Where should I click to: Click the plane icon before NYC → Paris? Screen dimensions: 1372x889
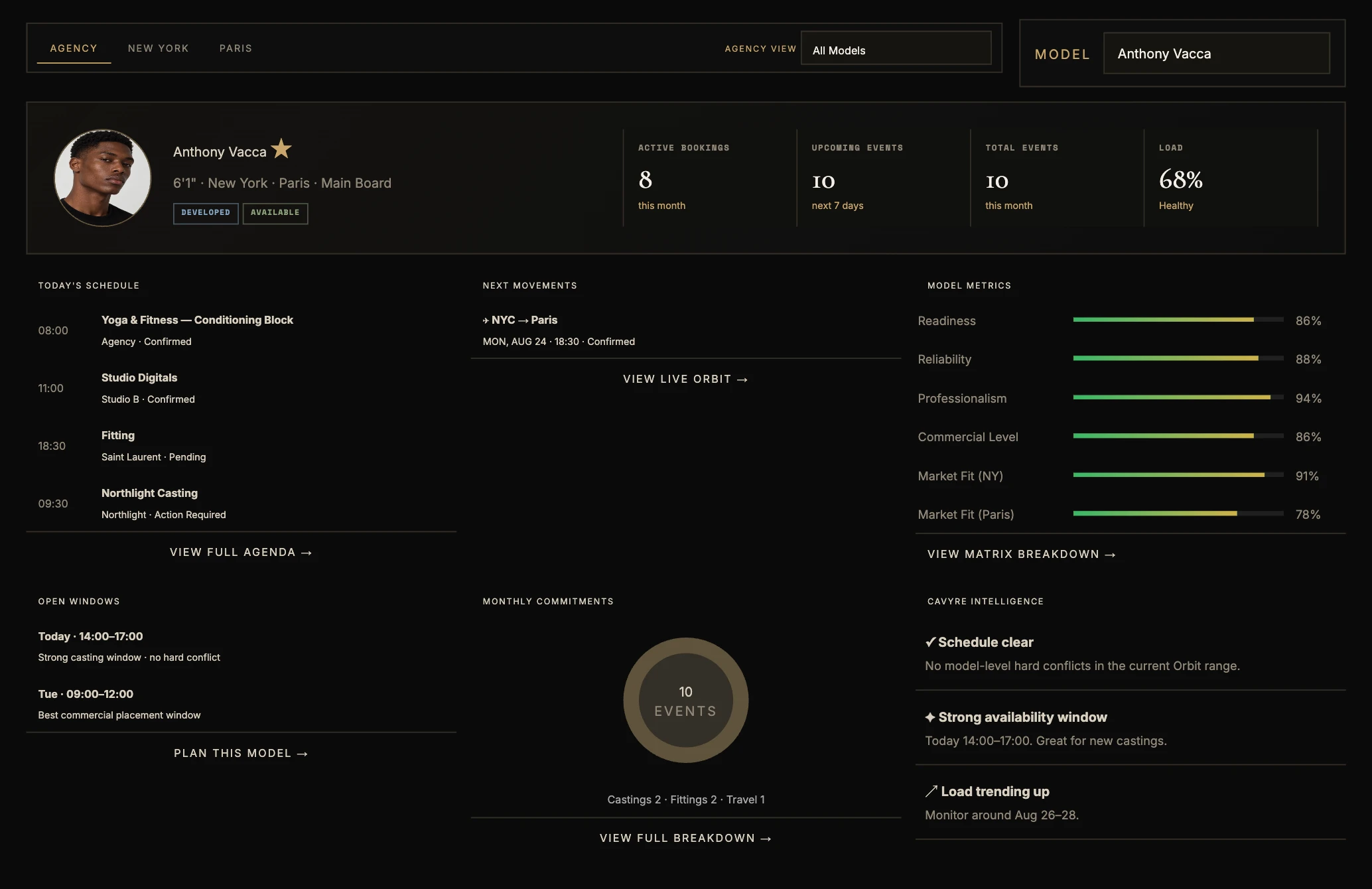(486, 320)
